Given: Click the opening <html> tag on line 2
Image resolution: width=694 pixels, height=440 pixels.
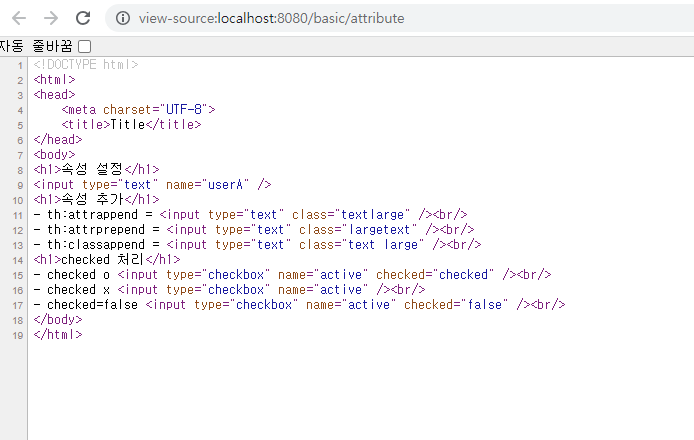Looking at the screenshot, I should click(x=54, y=80).
